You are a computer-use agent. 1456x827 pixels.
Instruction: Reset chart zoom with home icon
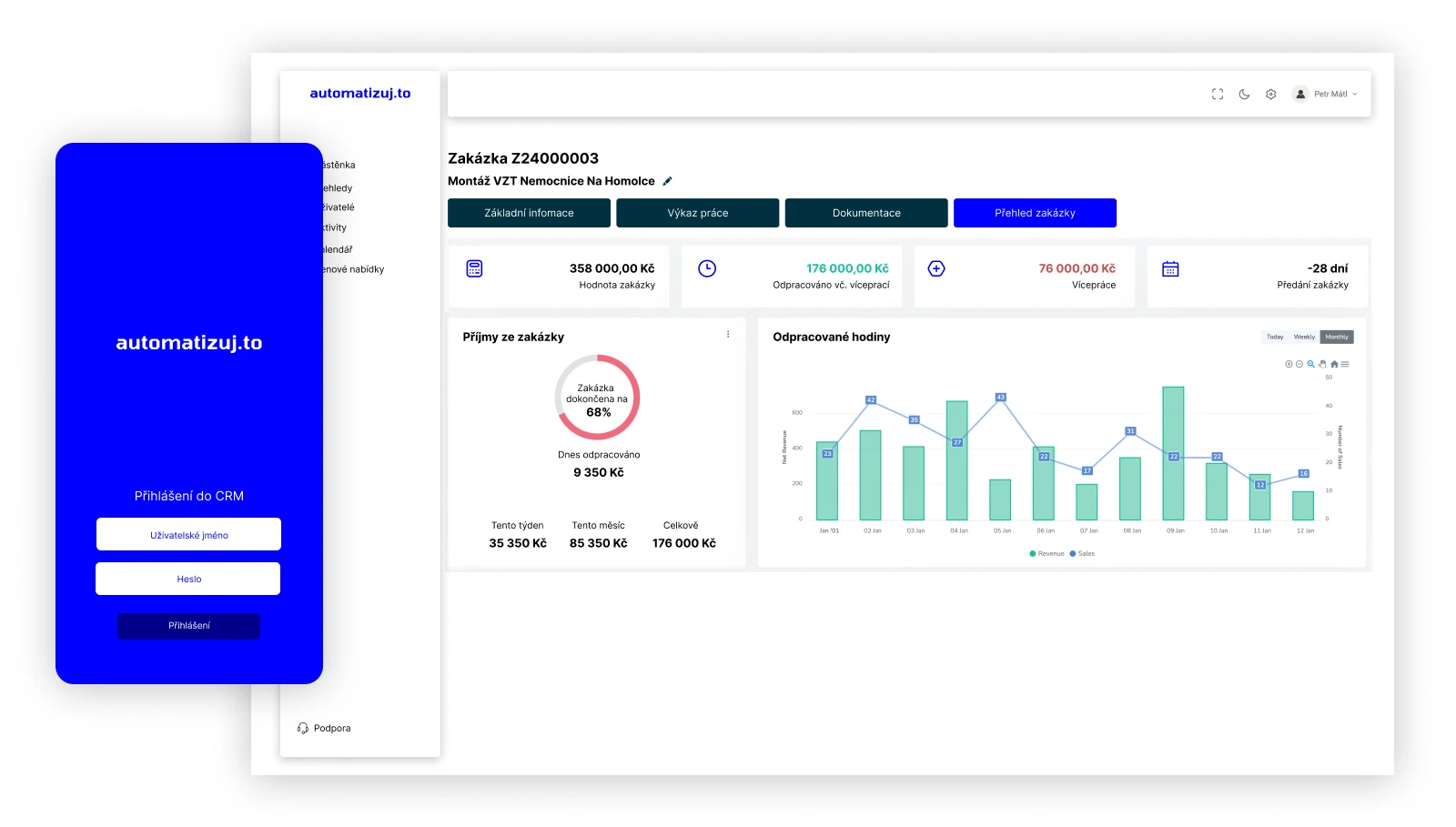(1334, 364)
